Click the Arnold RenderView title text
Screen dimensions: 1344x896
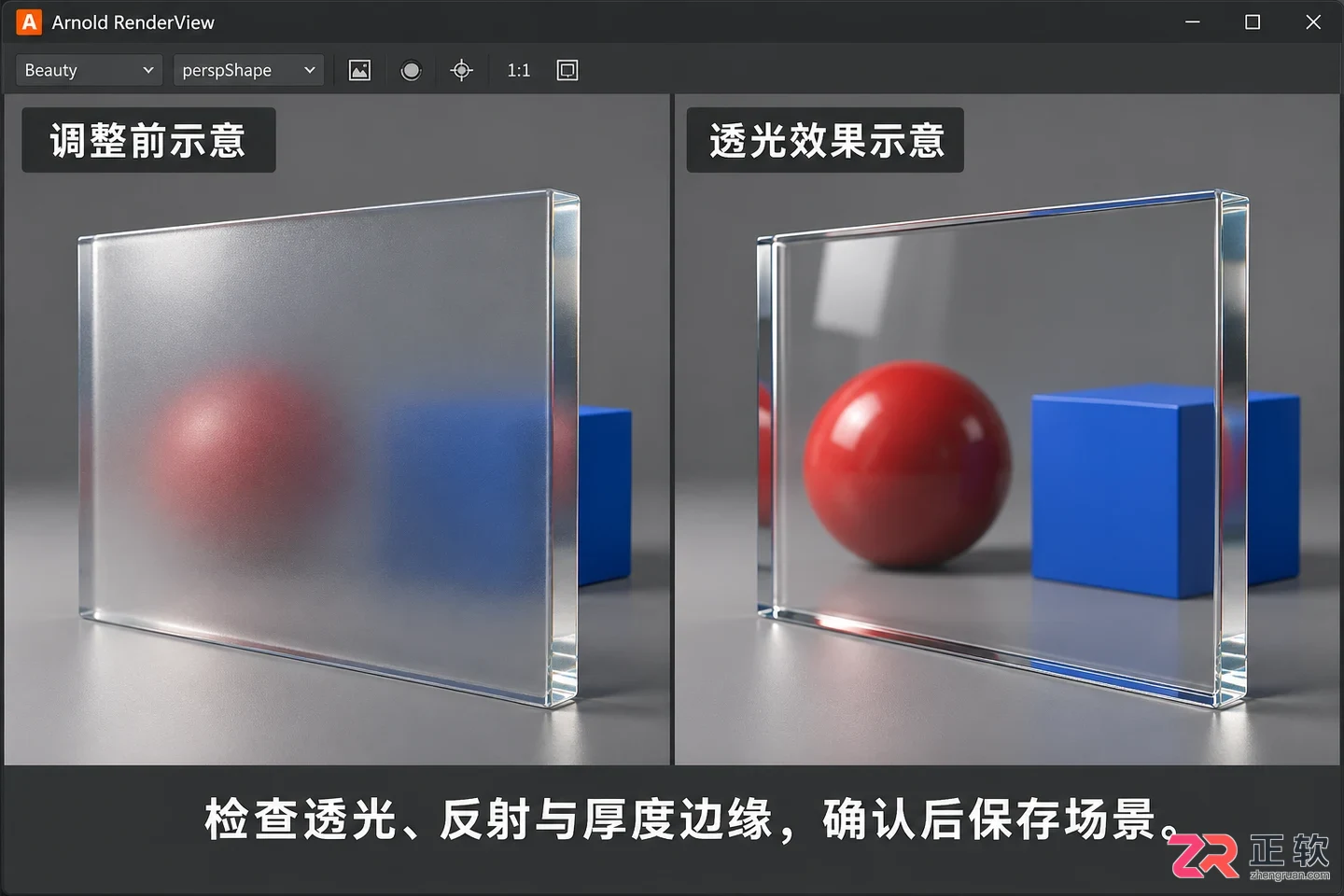click(x=133, y=22)
